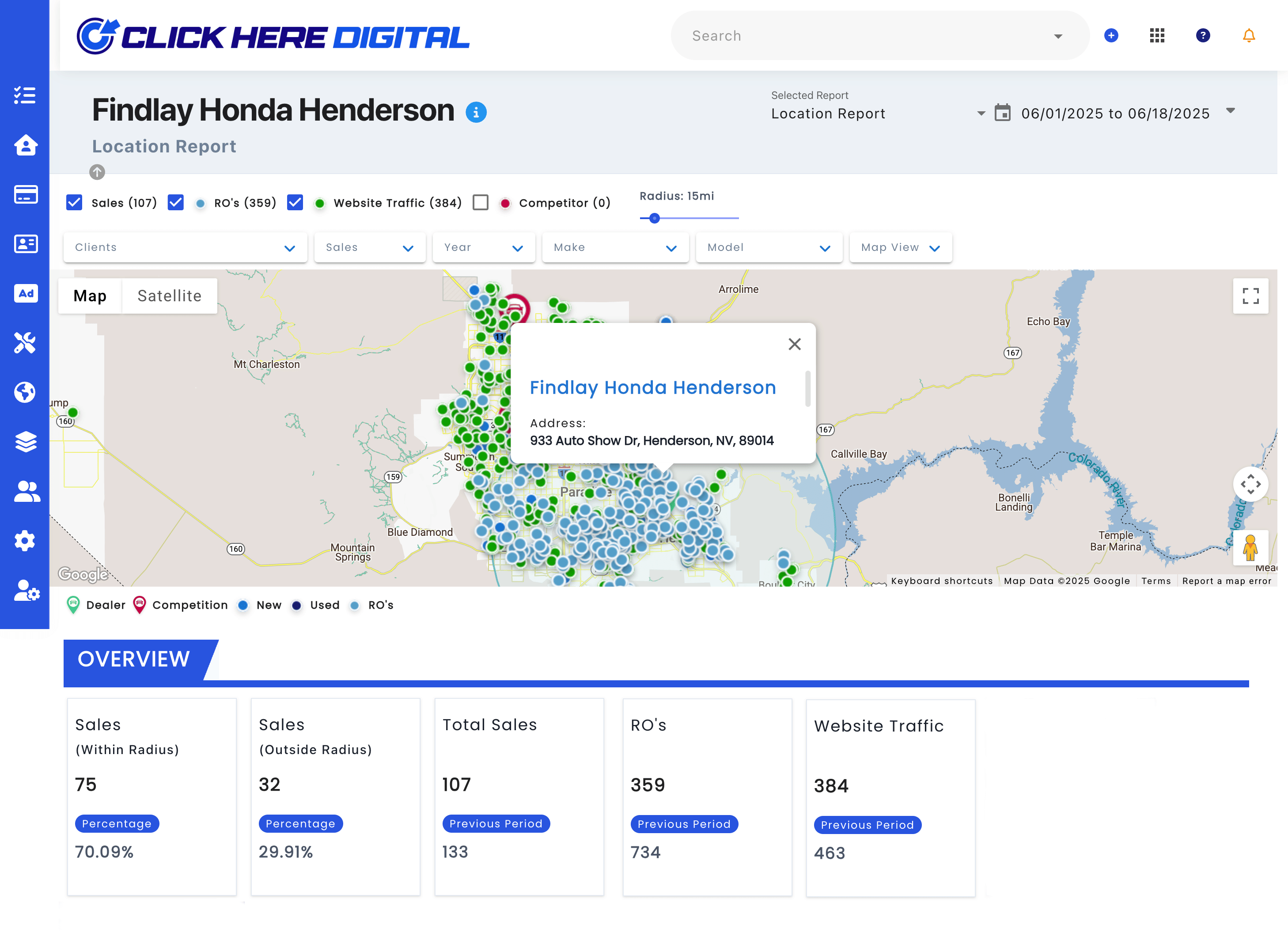Enable the Competitor (0) checkbox
The width and height of the screenshot is (1288, 948).
tap(480, 203)
